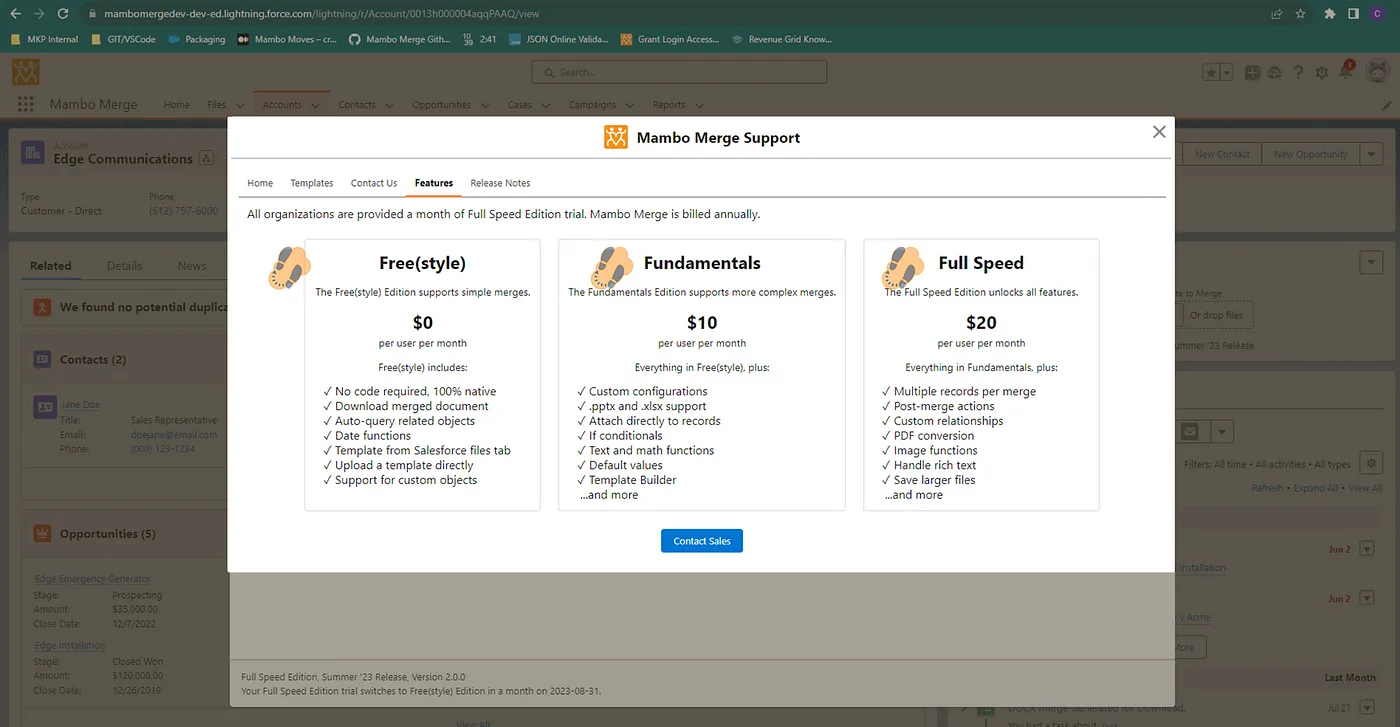Expand the Contacts nav dropdown chevron

pos(389,105)
